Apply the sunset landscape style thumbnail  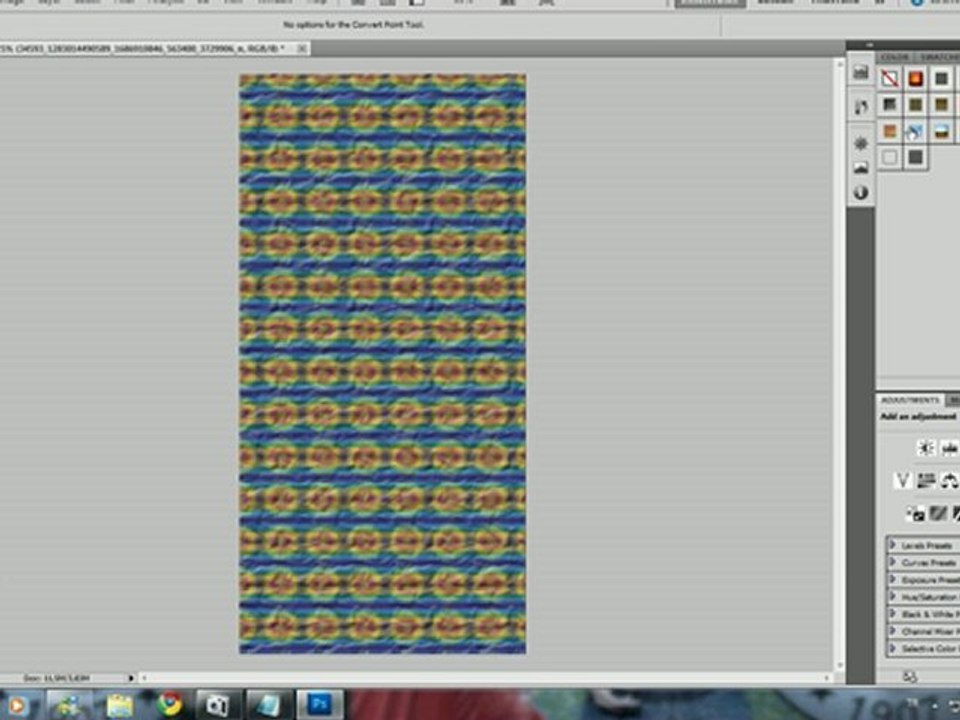[942, 131]
